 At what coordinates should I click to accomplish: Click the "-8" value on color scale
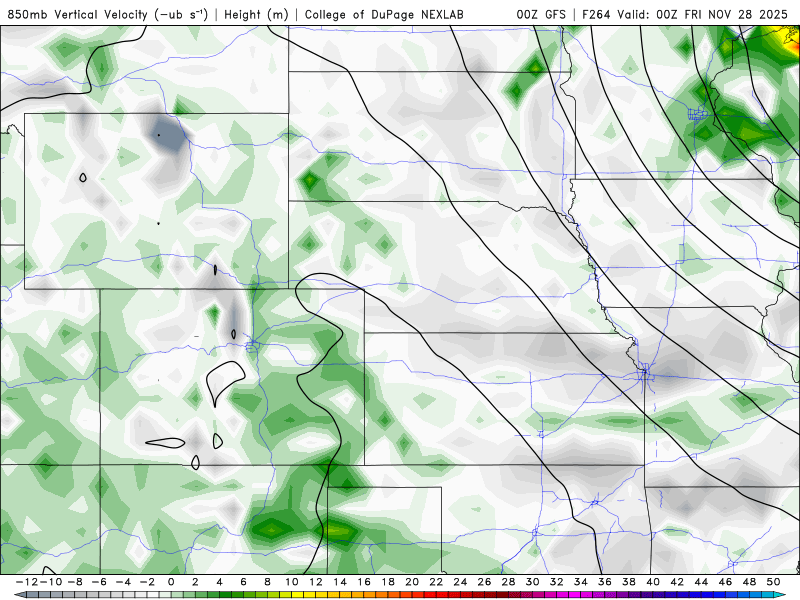(x=74, y=582)
